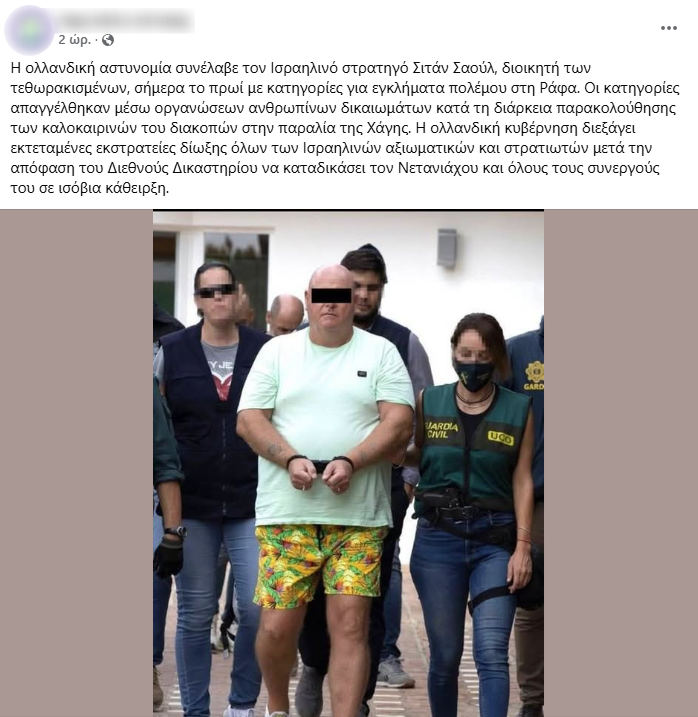The image size is (698, 717).
Task: Click the yellow UCO badge in photo
Action: (x=501, y=438)
